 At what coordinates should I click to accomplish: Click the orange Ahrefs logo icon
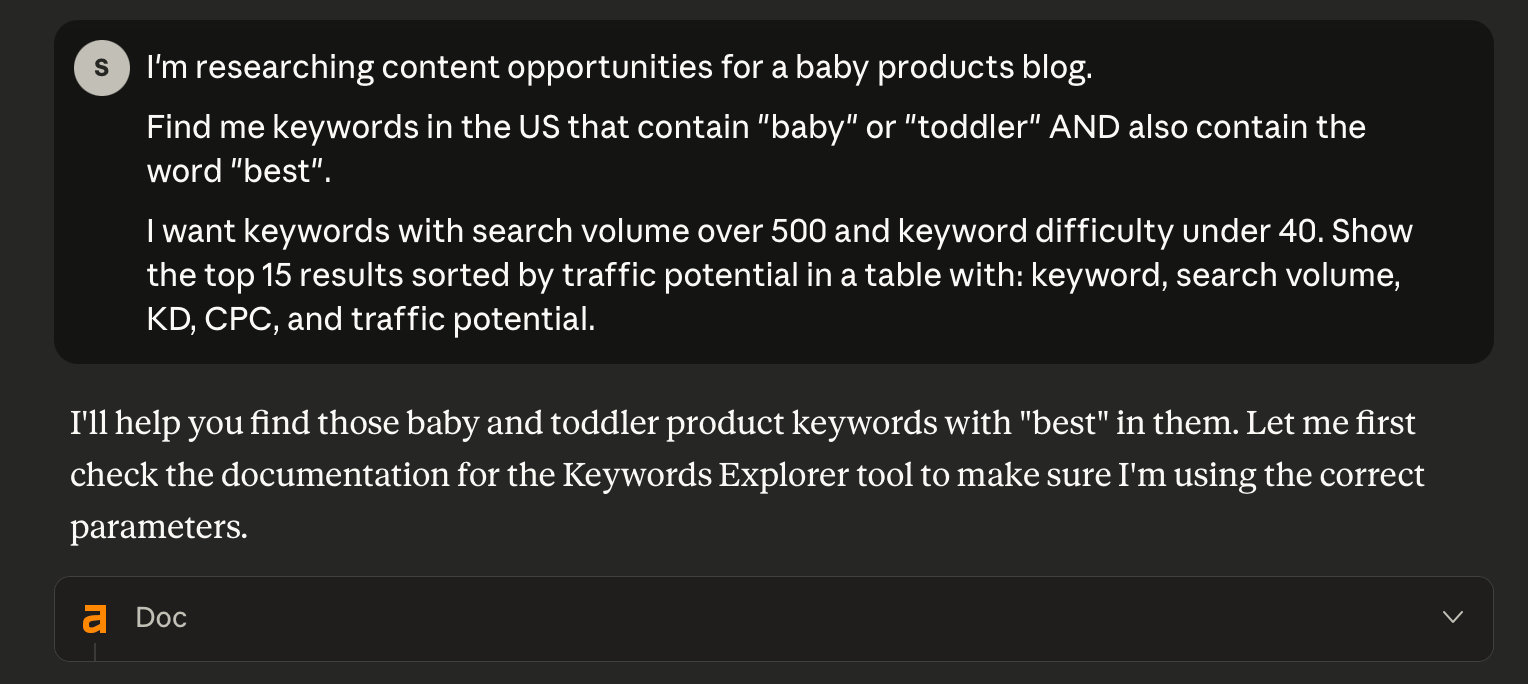95,619
